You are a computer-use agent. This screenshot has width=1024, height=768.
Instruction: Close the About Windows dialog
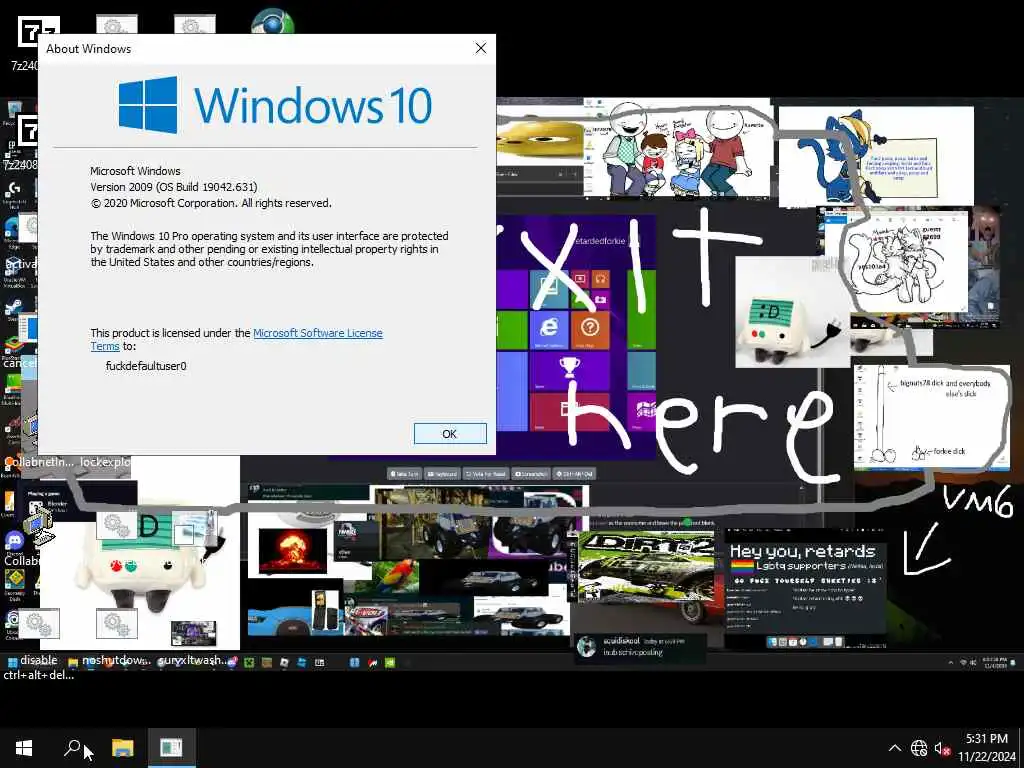click(x=481, y=48)
